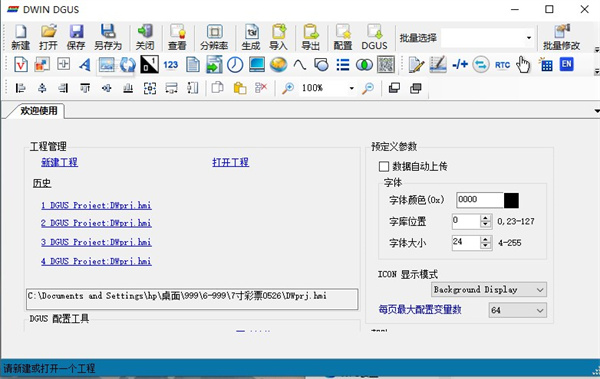
Task: Select the analog clock display tool
Action: 235,64
